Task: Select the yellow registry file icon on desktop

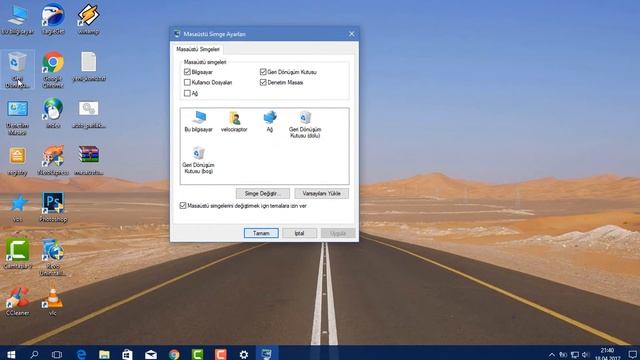Action: point(17,161)
